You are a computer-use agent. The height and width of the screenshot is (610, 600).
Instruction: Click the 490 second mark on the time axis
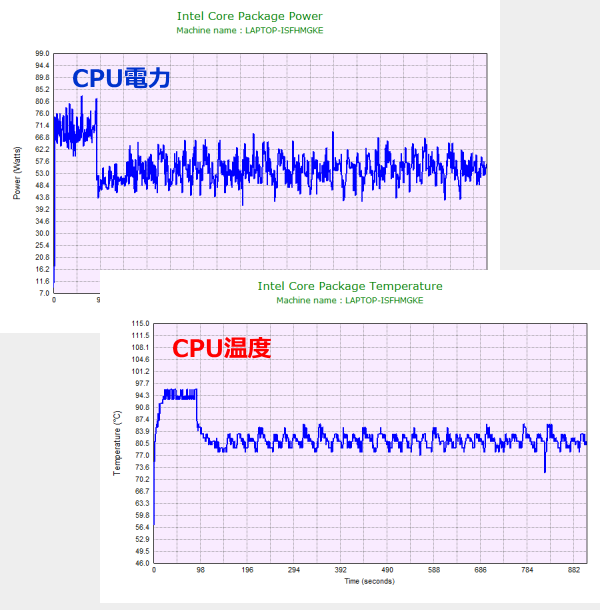(x=393, y=570)
